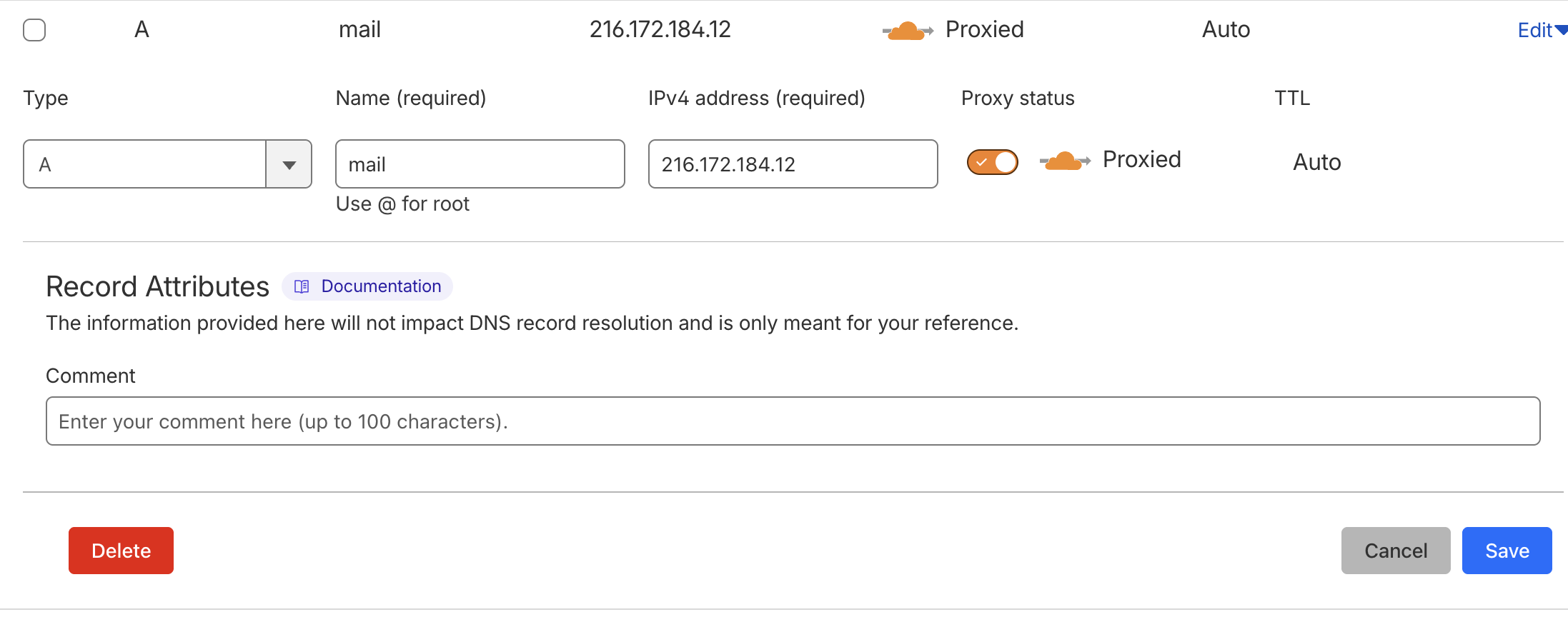
Task: Open the record Type dropdown arrow
Action: click(289, 165)
